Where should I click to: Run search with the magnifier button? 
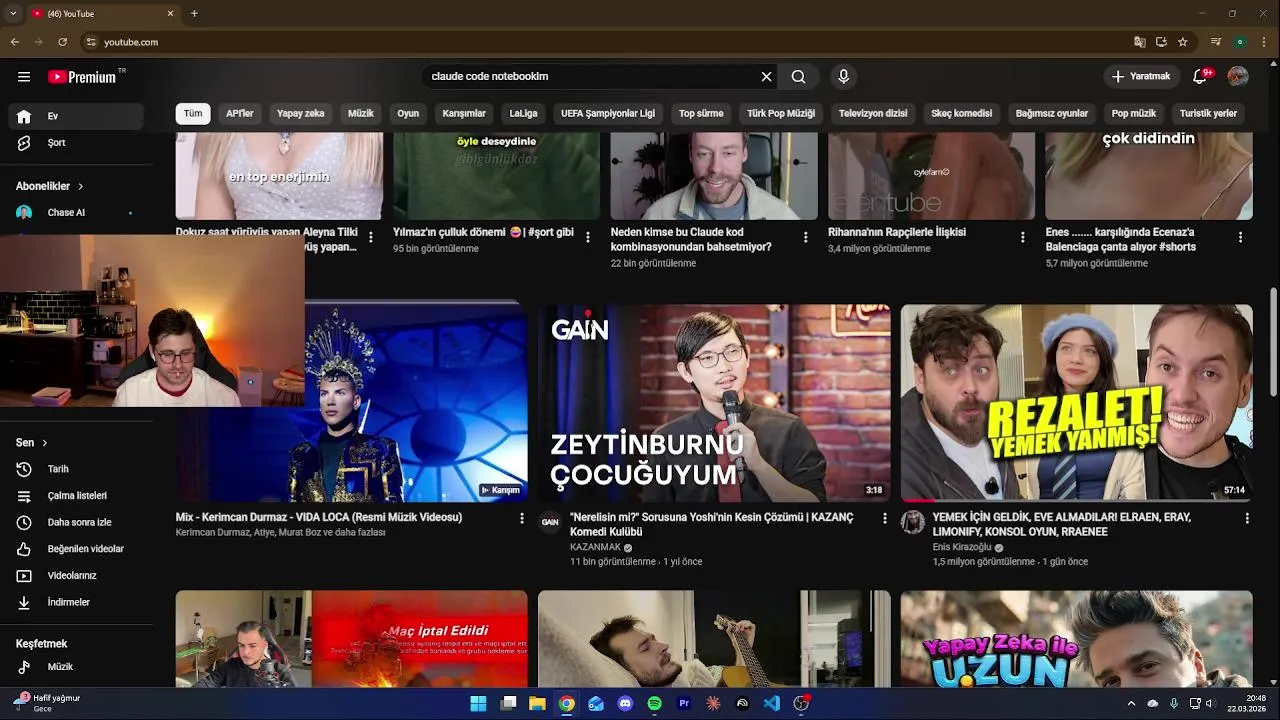799,77
